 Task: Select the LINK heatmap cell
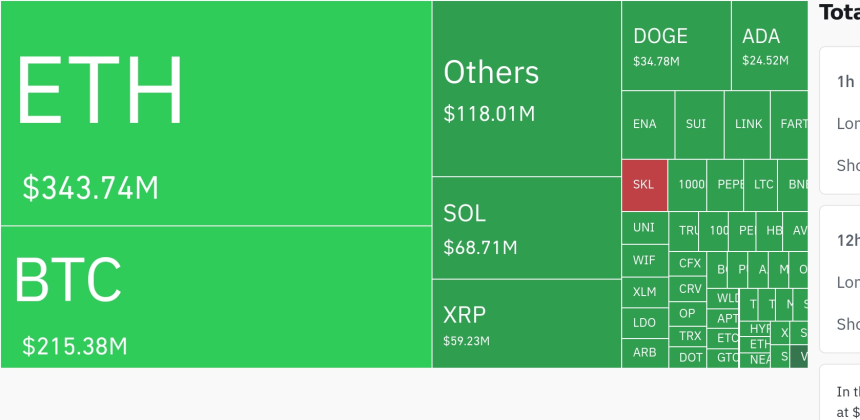747,125
